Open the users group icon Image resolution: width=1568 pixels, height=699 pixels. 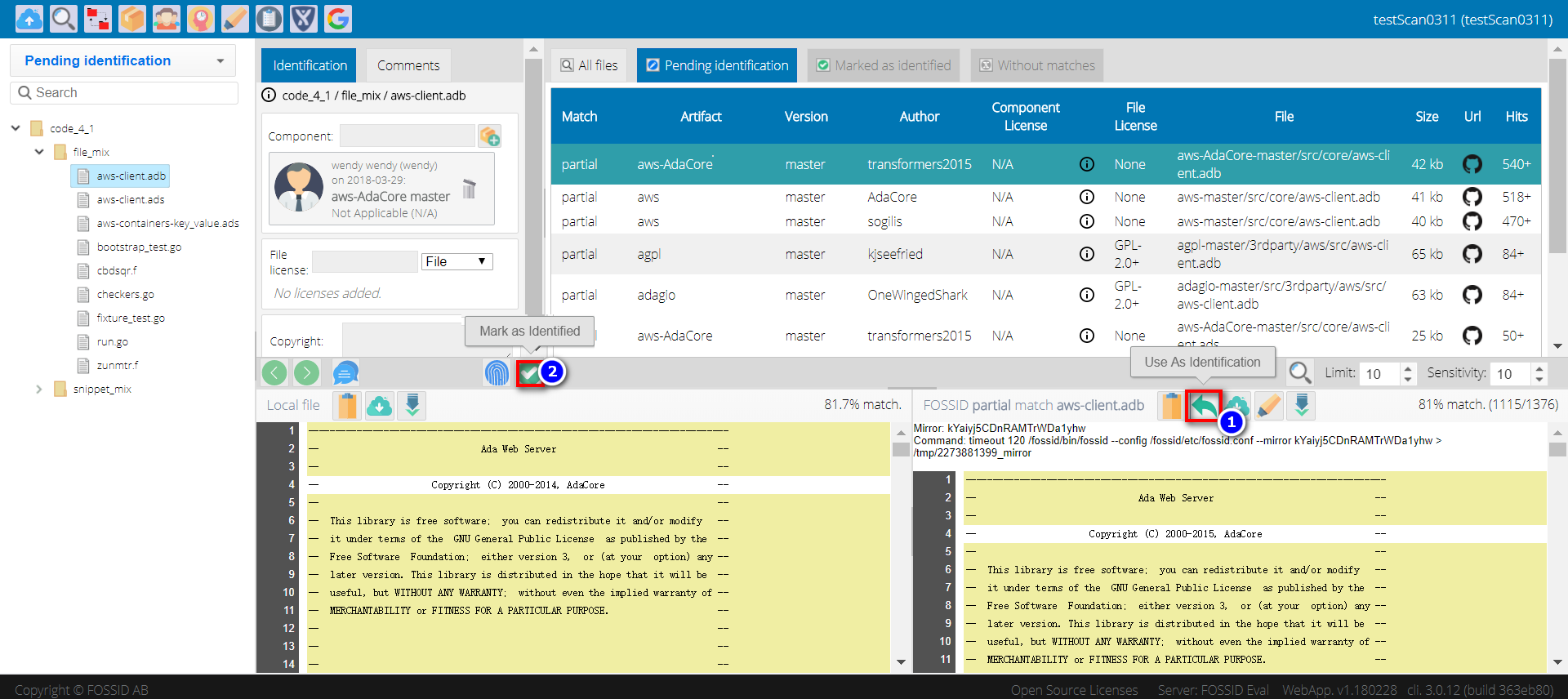(x=167, y=18)
